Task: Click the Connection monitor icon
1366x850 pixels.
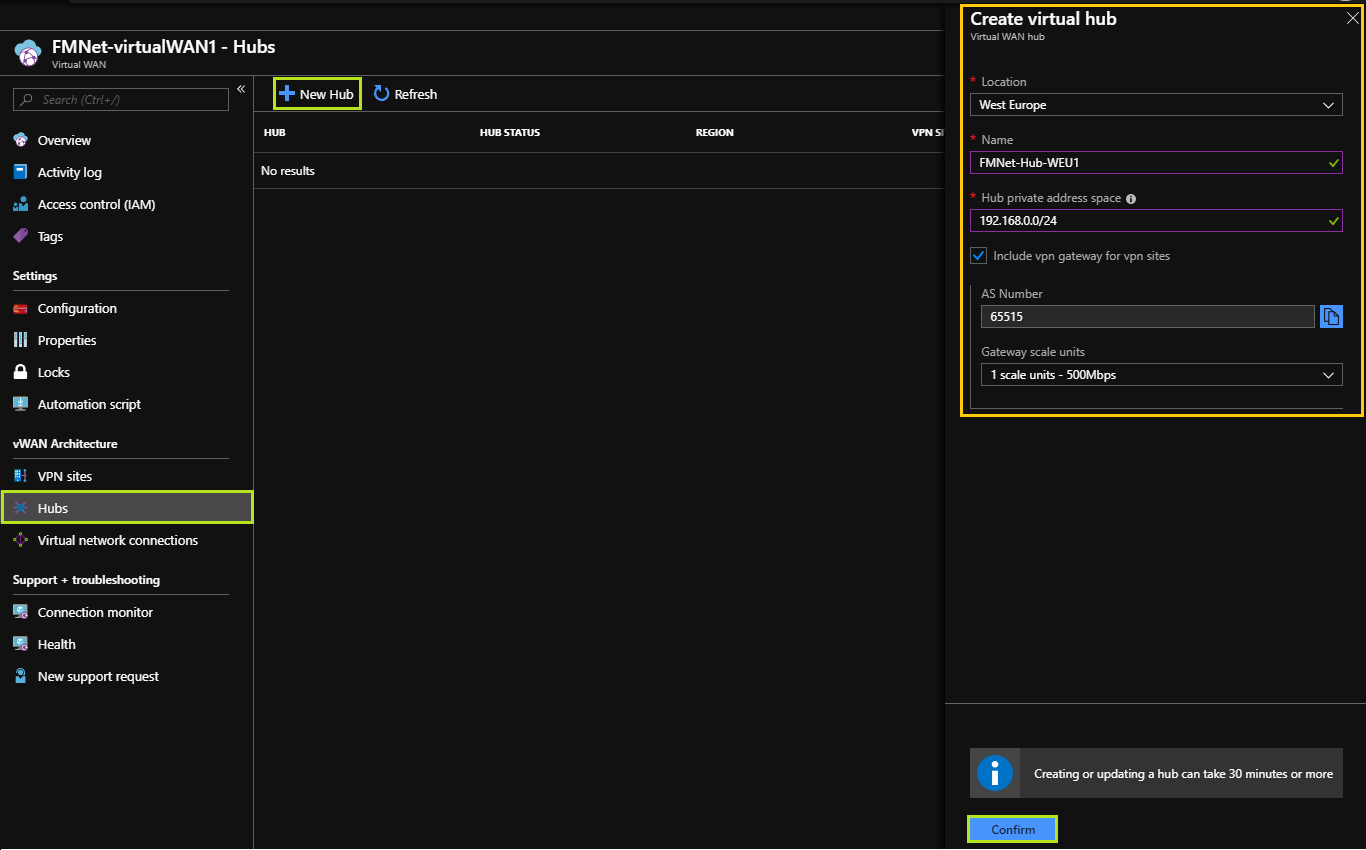Action: click(20, 612)
